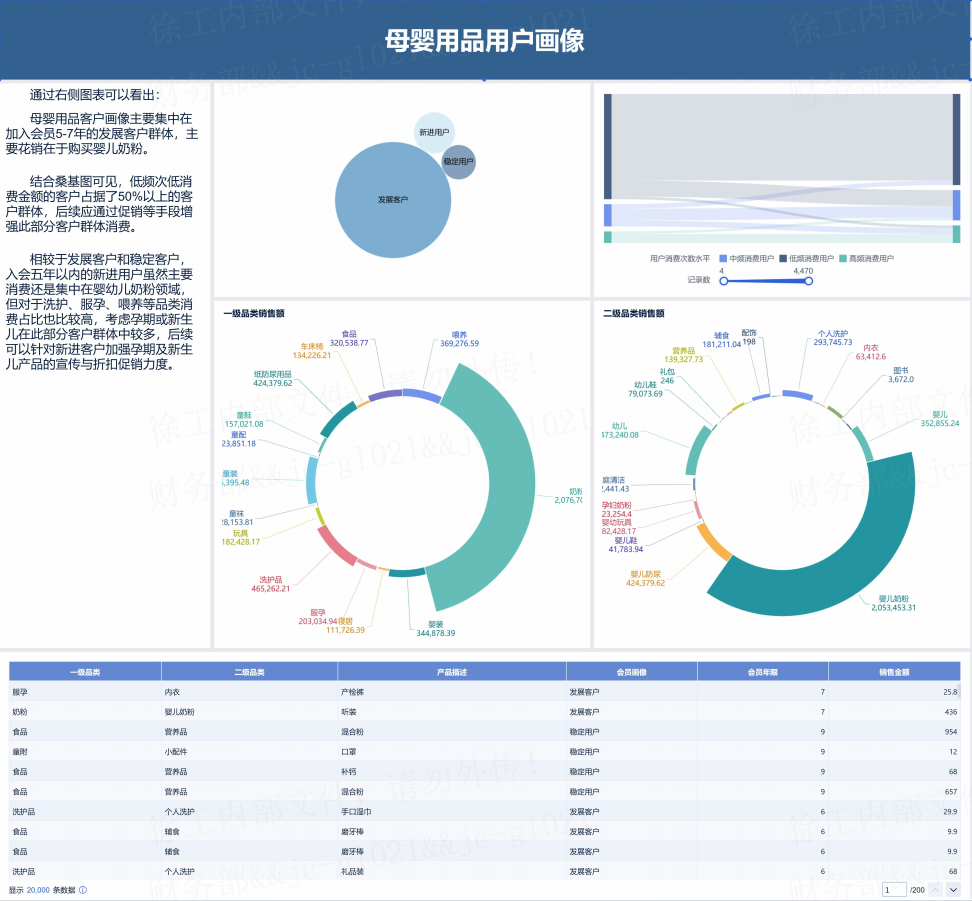The image size is (972, 901).
Task: Toggle 中频消费用户 legend item
Action: tap(747, 258)
